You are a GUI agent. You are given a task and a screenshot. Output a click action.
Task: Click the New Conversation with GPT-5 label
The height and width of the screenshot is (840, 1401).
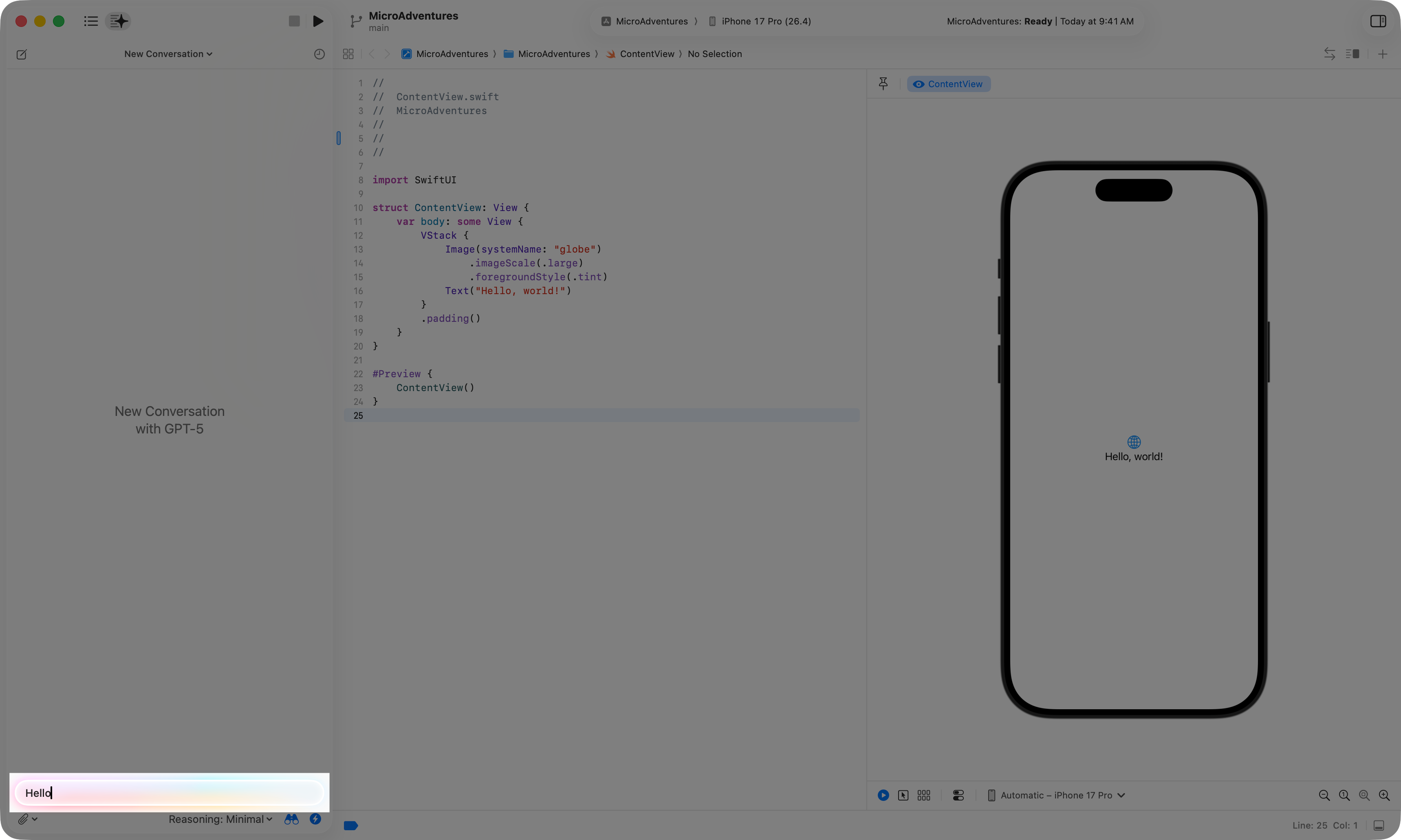(170, 420)
